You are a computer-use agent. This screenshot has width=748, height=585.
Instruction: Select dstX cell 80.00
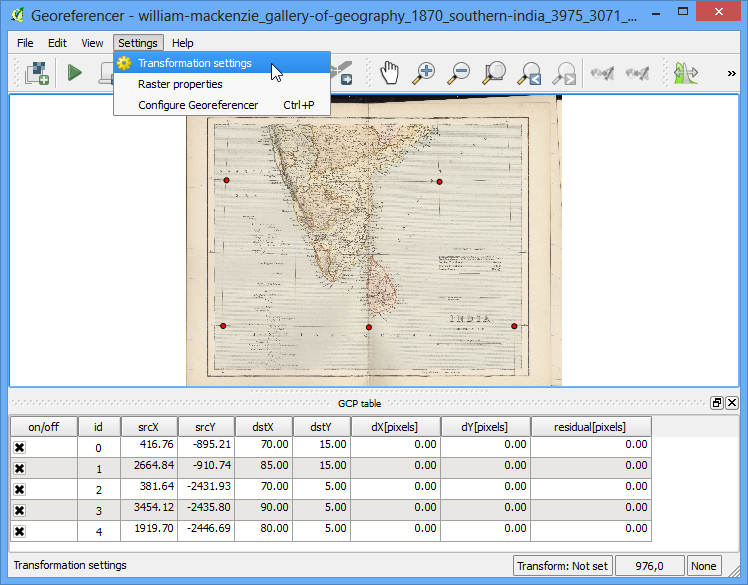[263, 532]
